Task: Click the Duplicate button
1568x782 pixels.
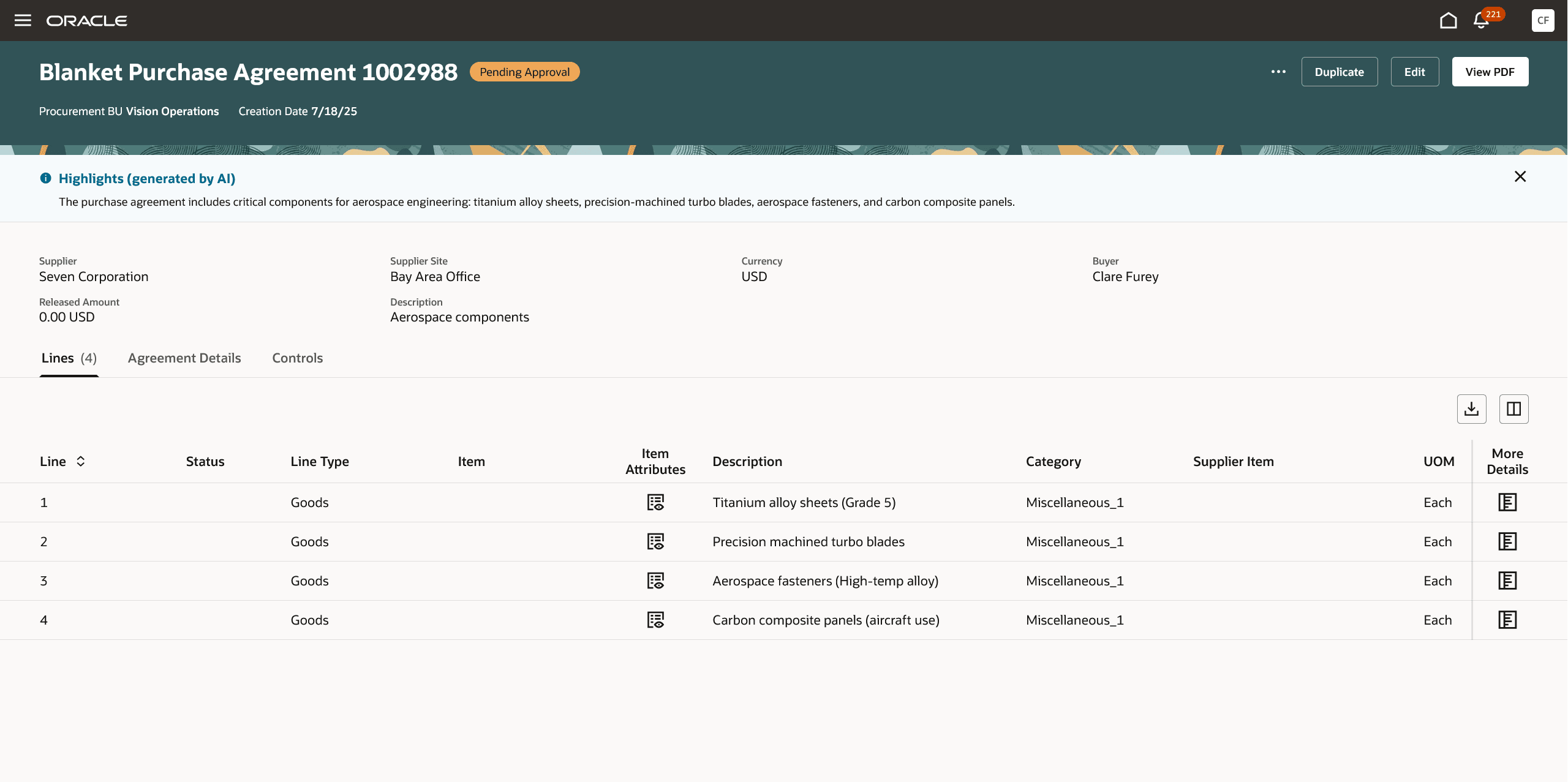Action: 1339,72
